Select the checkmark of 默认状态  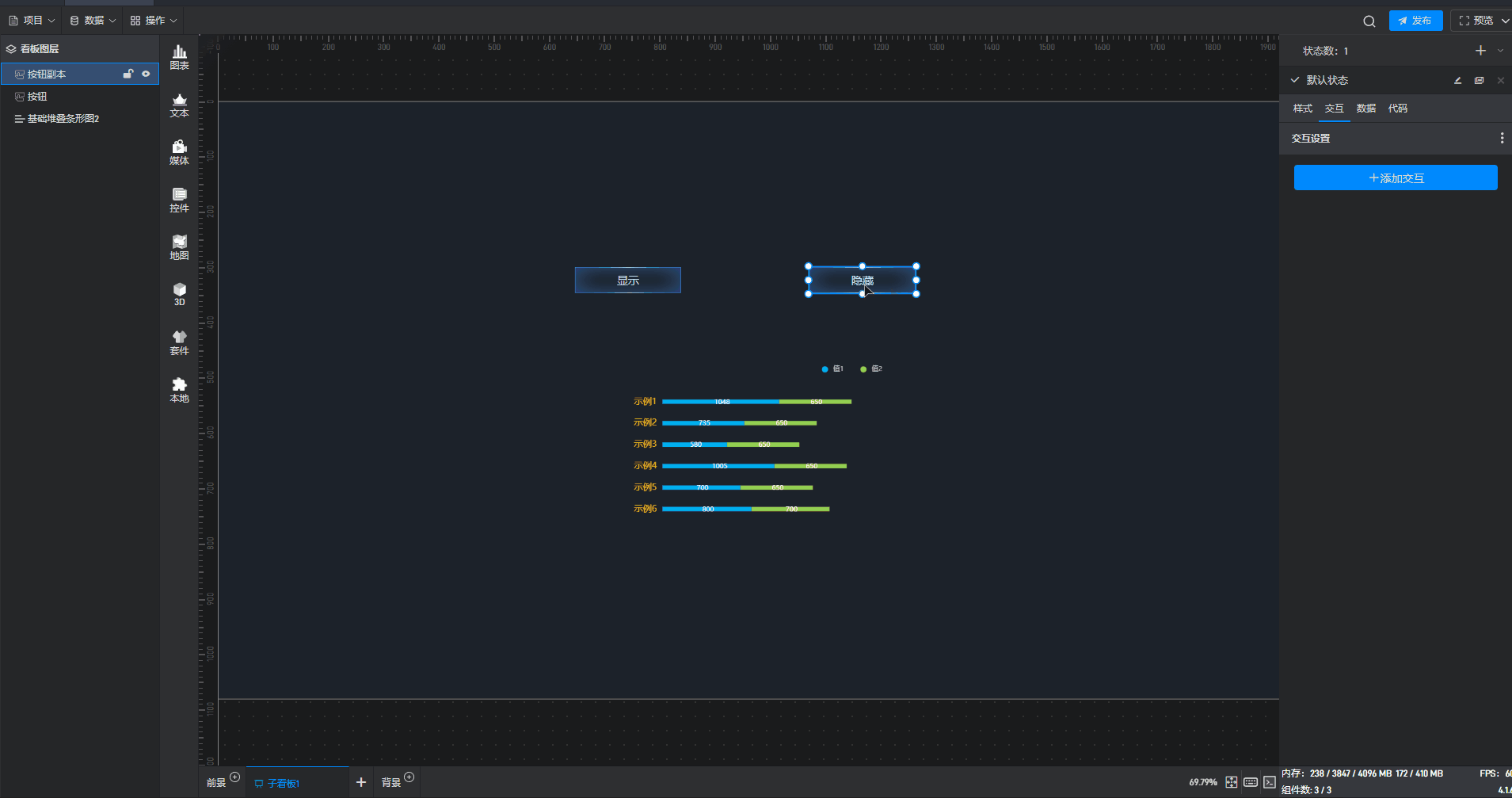pyautogui.click(x=1295, y=80)
